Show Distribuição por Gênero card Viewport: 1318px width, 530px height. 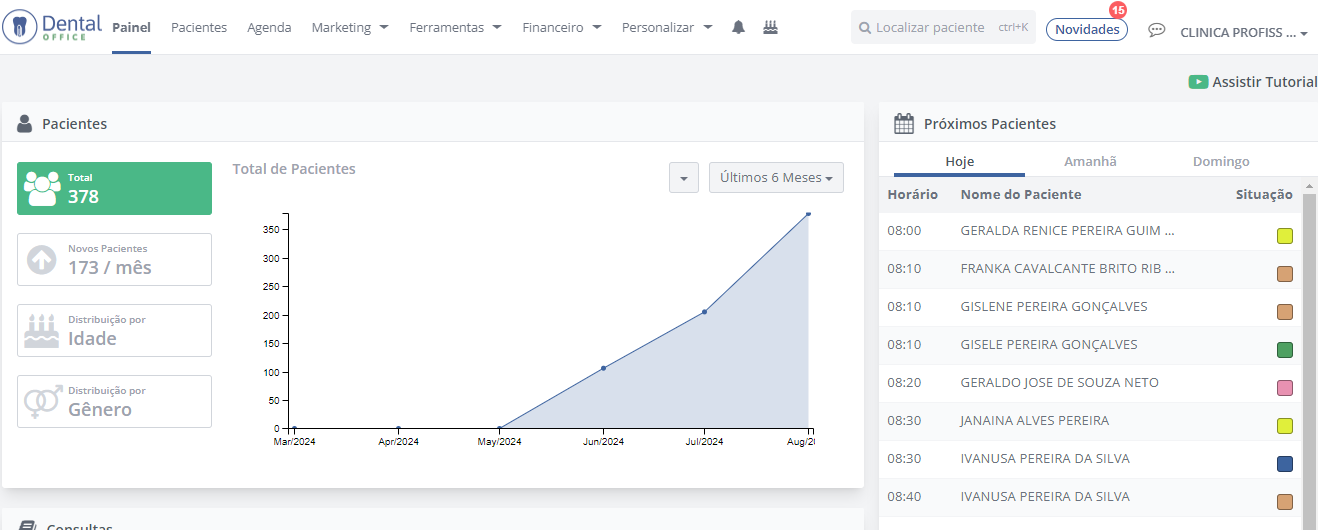pyautogui.click(x=114, y=402)
